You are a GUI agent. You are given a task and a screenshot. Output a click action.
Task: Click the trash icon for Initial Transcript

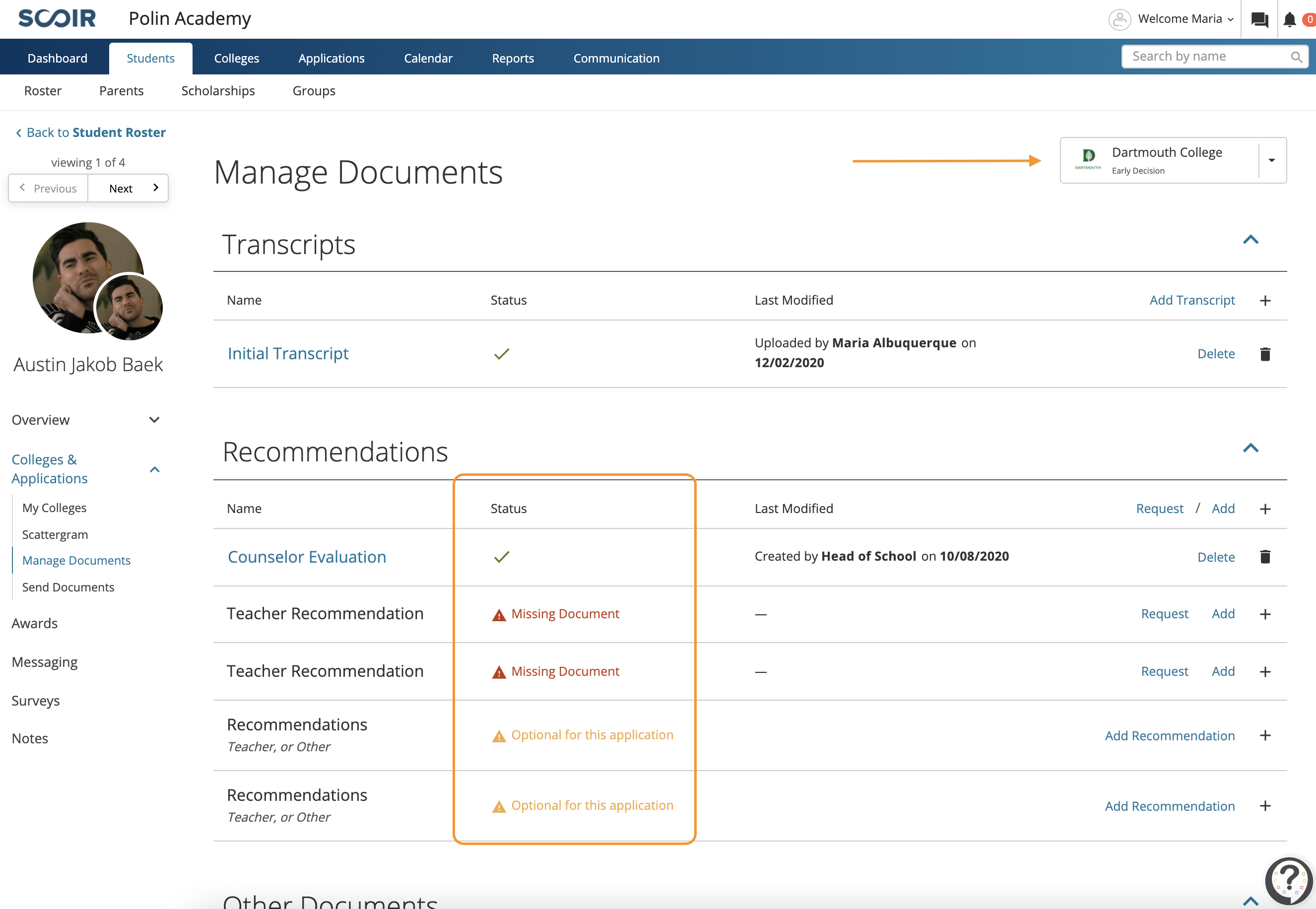[1265, 354]
